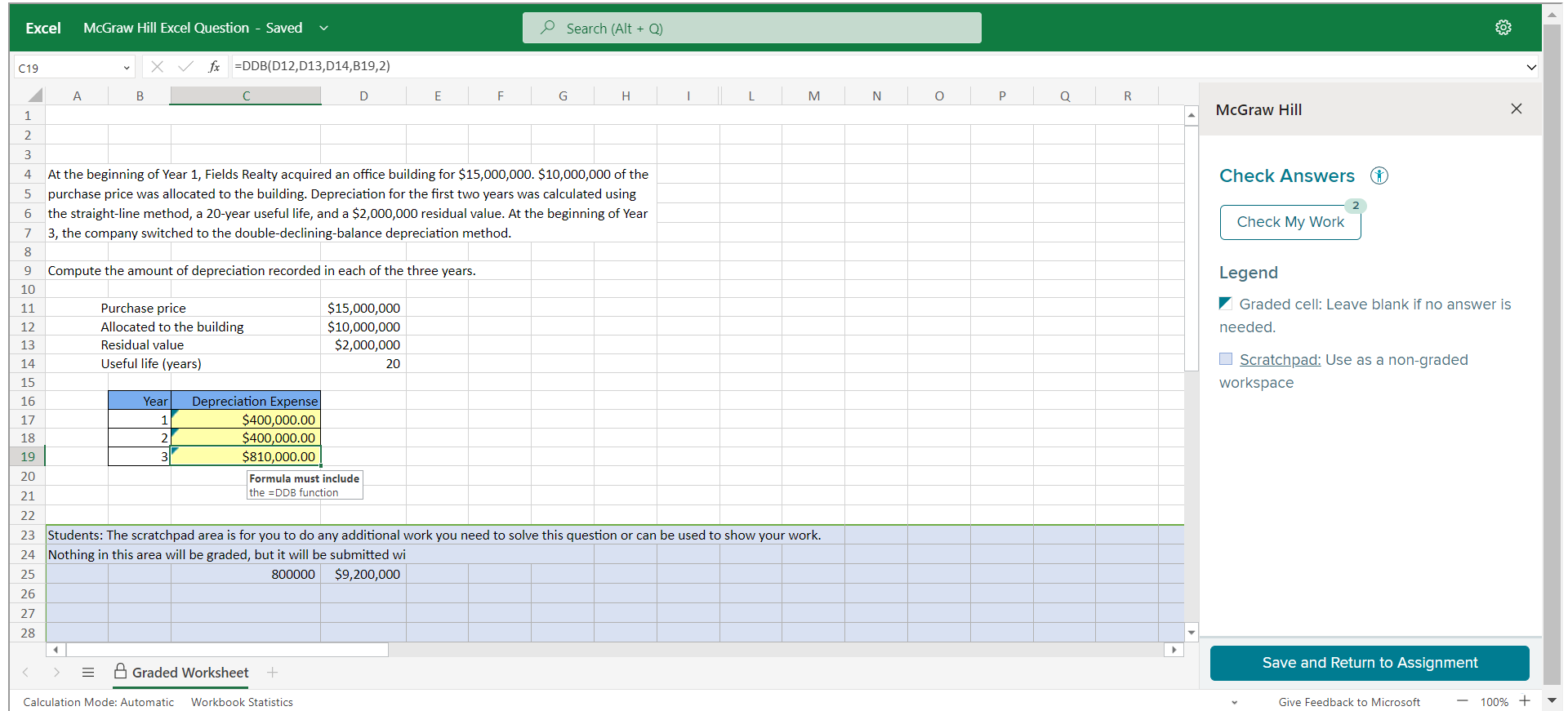Cancel formula entry with the X icon
Viewport: 1568px width, 711px height.
click(158, 66)
